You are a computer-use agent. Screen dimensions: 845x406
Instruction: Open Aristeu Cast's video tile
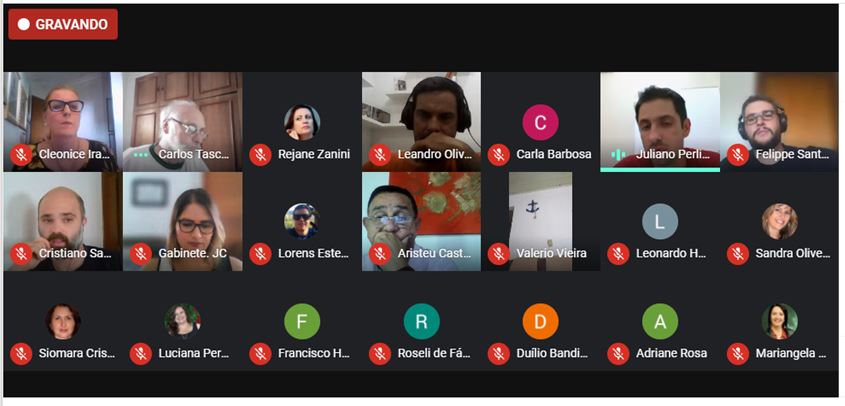point(421,222)
